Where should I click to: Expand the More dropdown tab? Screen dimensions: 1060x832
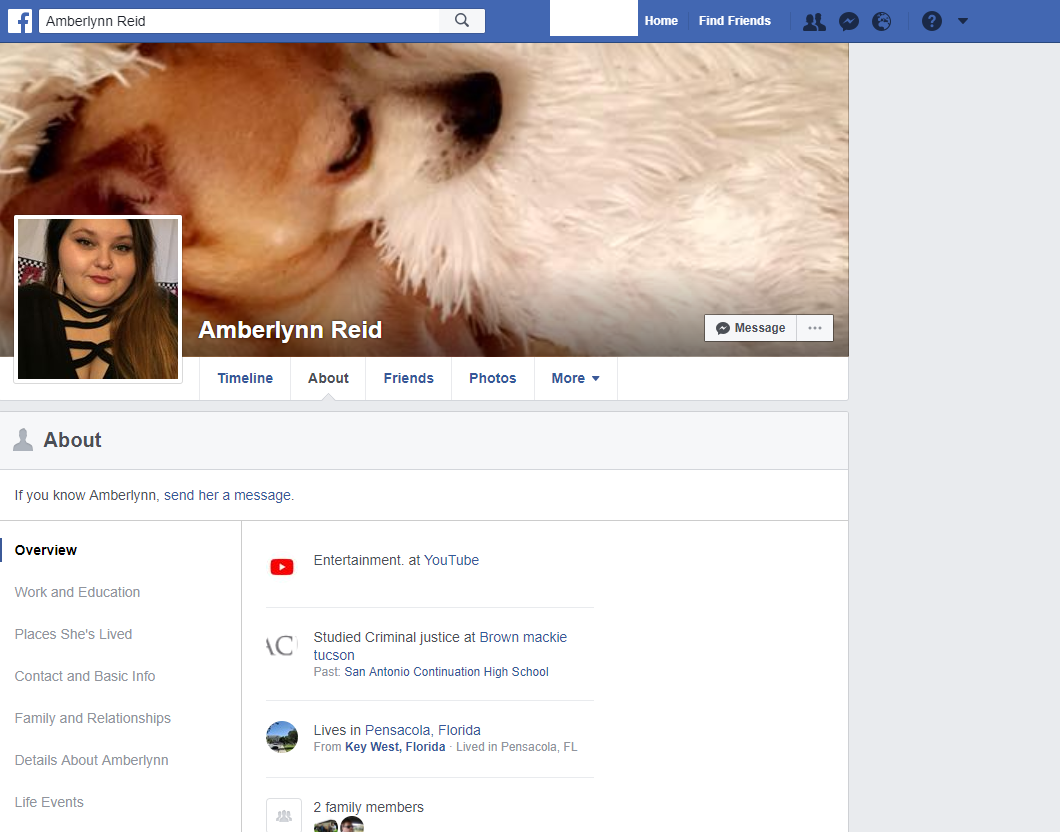click(575, 378)
